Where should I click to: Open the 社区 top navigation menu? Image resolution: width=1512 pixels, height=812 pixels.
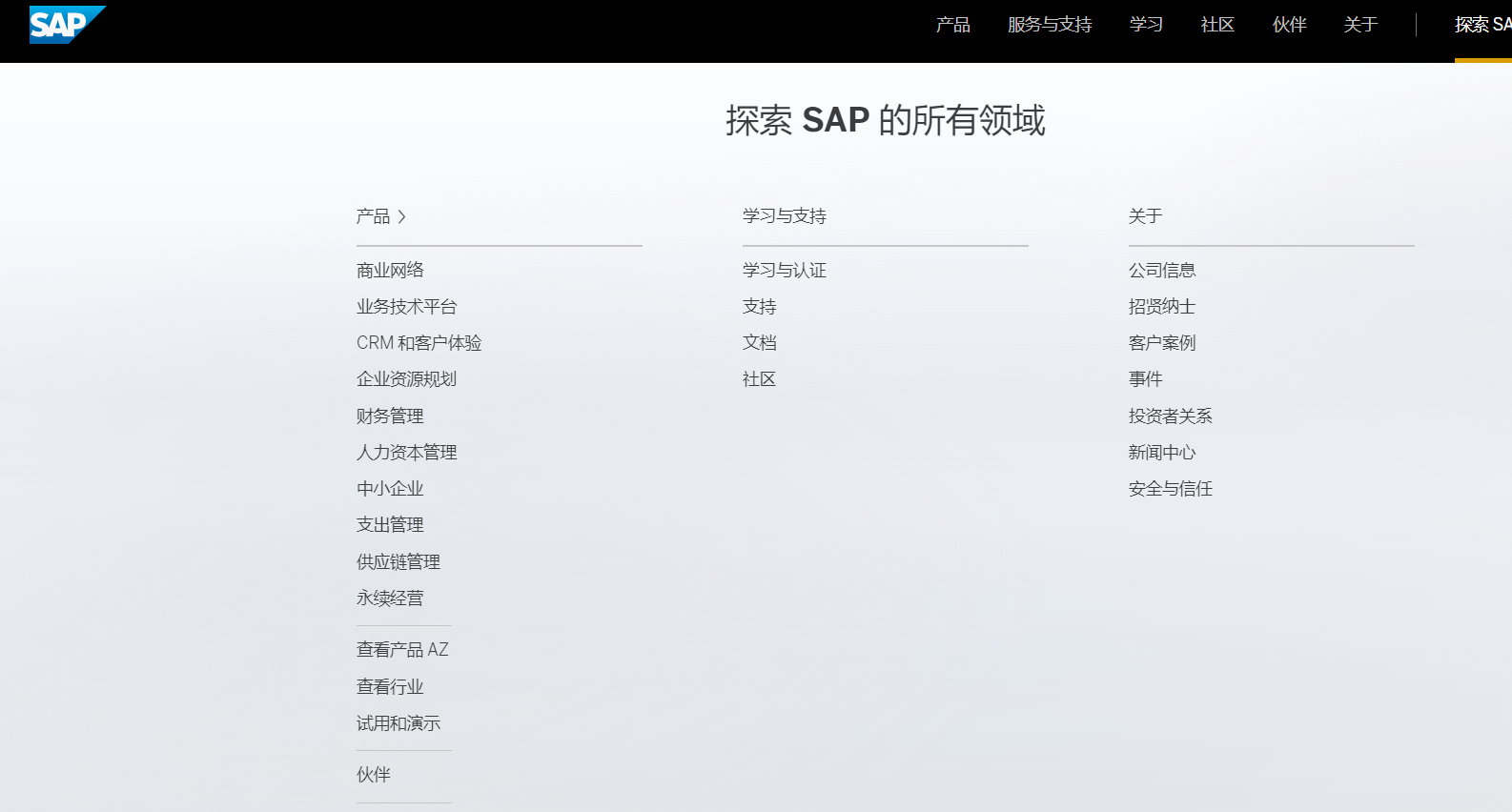coord(1217,25)
